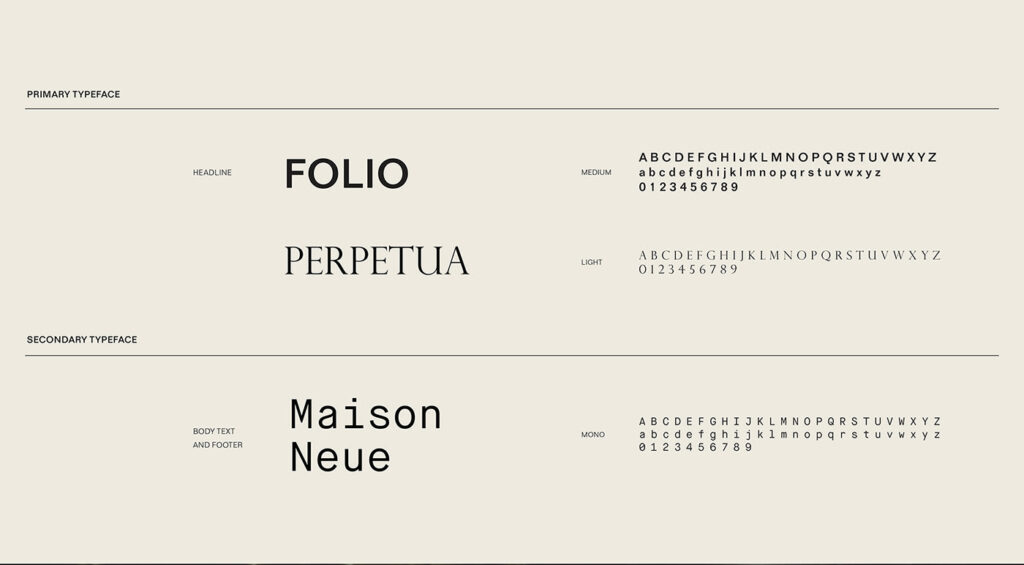Viewport: 1024px width, 565px height.
Task: Click the SECONDARY TYPEFACE section heading
Action: point(82,340)
